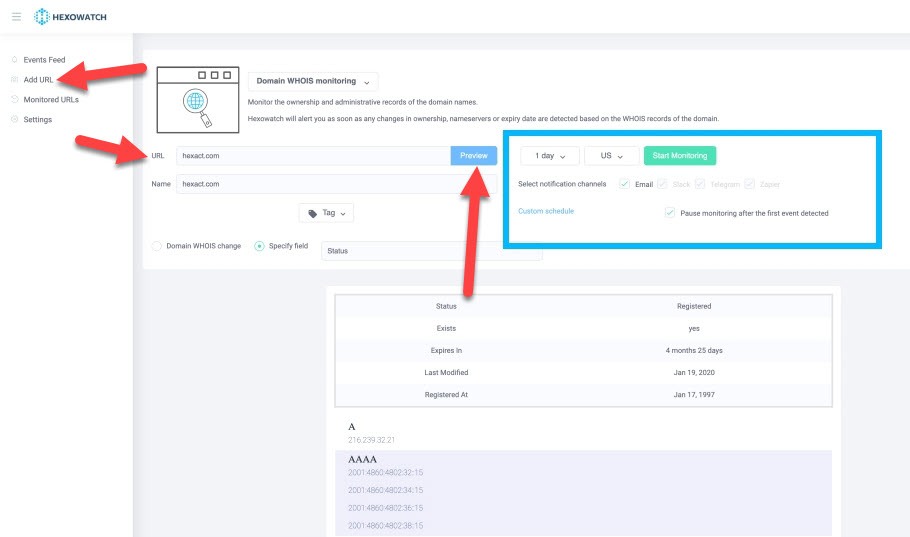
Task: Go to Monitored URLs
Action: point(51,99)
